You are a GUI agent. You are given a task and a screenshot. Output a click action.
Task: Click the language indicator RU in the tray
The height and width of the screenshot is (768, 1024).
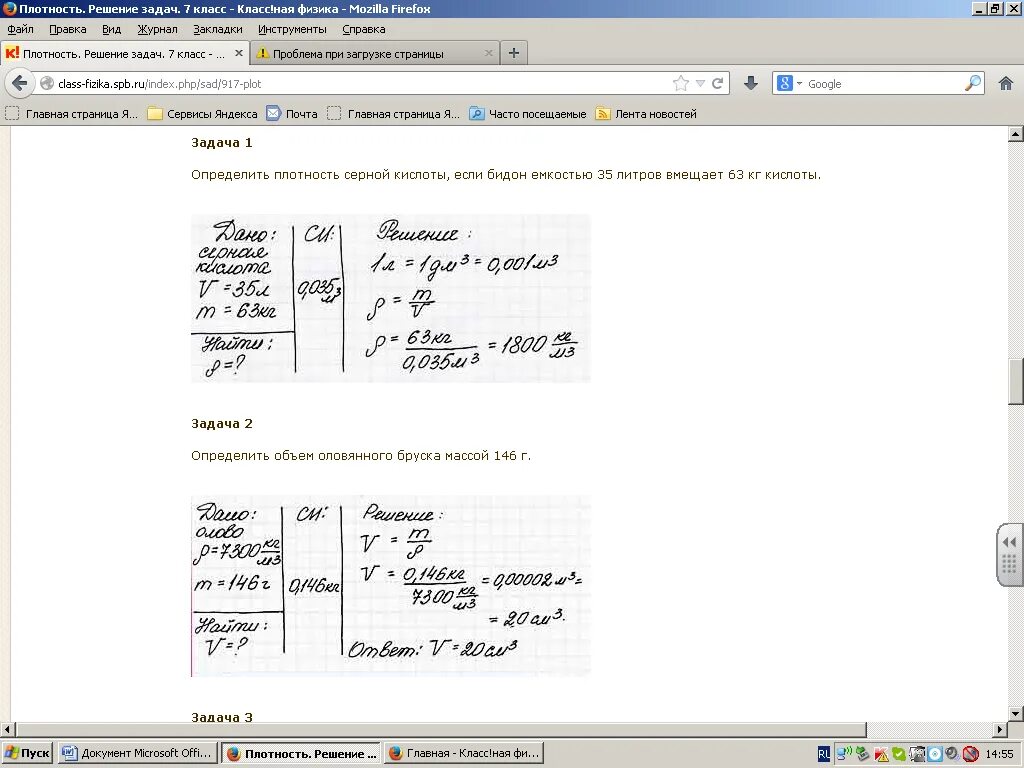824,754
